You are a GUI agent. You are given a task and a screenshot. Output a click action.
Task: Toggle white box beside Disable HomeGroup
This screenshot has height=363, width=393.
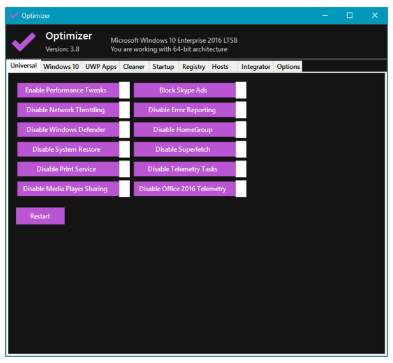[241, 130]
